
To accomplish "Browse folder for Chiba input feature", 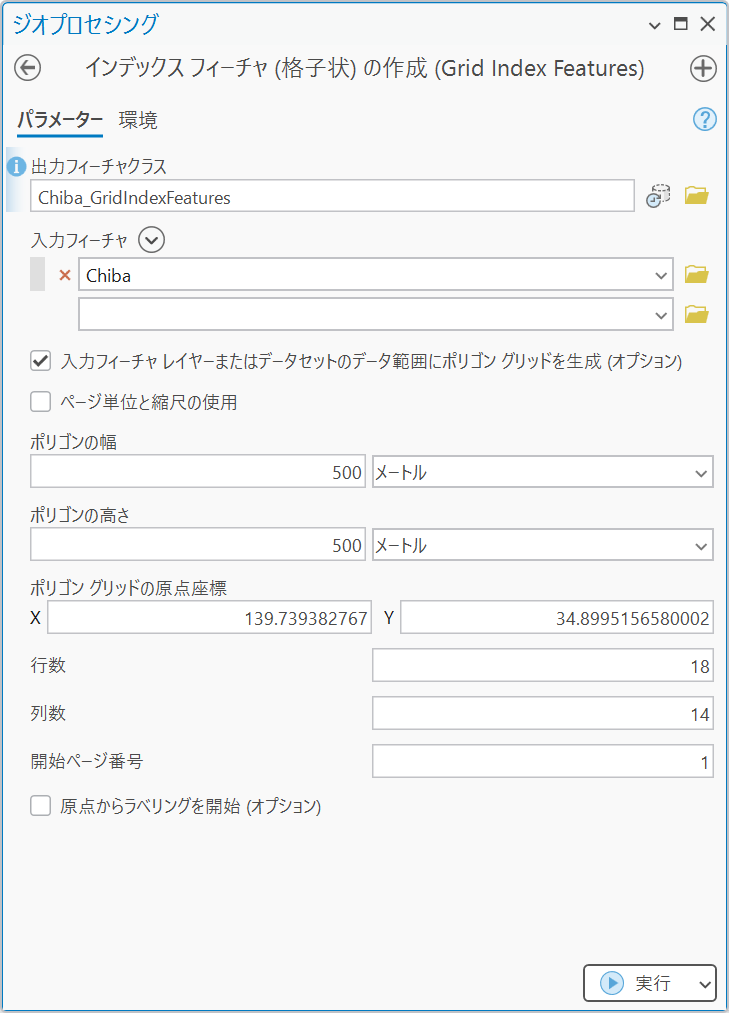I will [x=697, y=274].
